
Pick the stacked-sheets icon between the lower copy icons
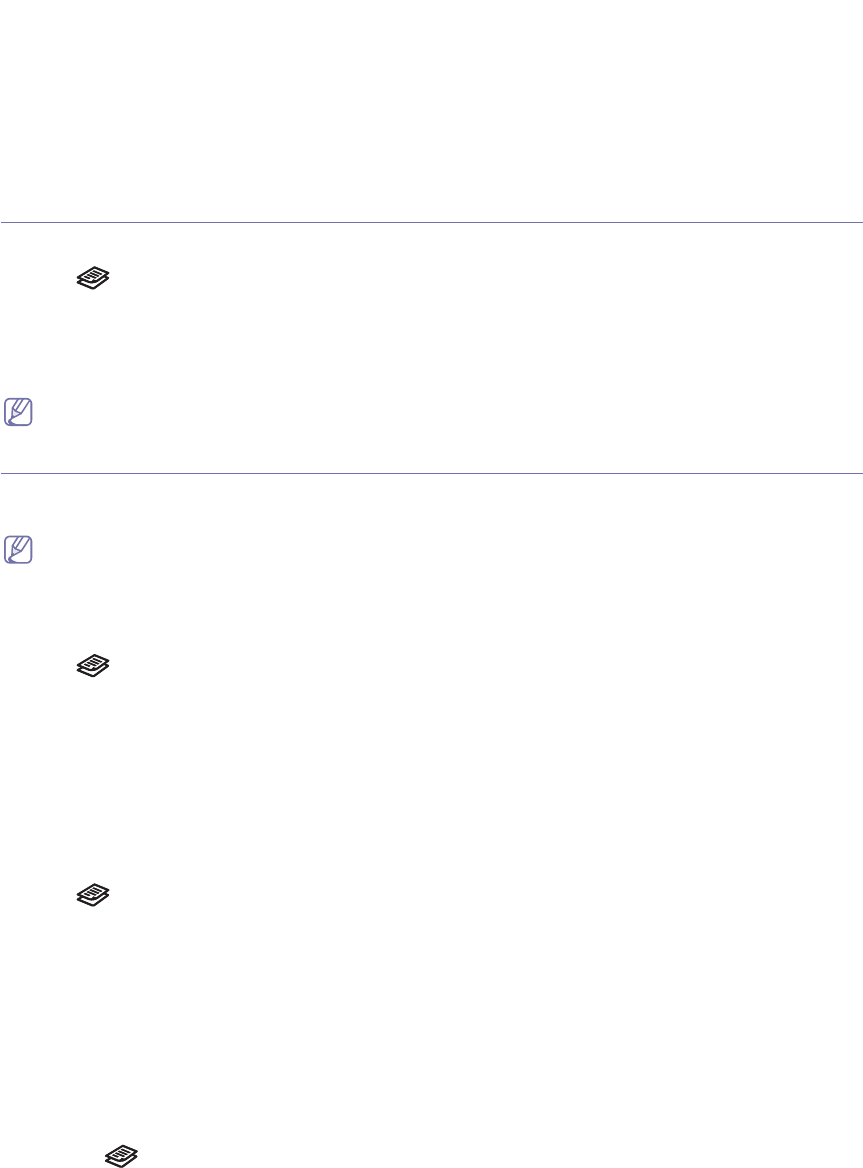point(92,896)
